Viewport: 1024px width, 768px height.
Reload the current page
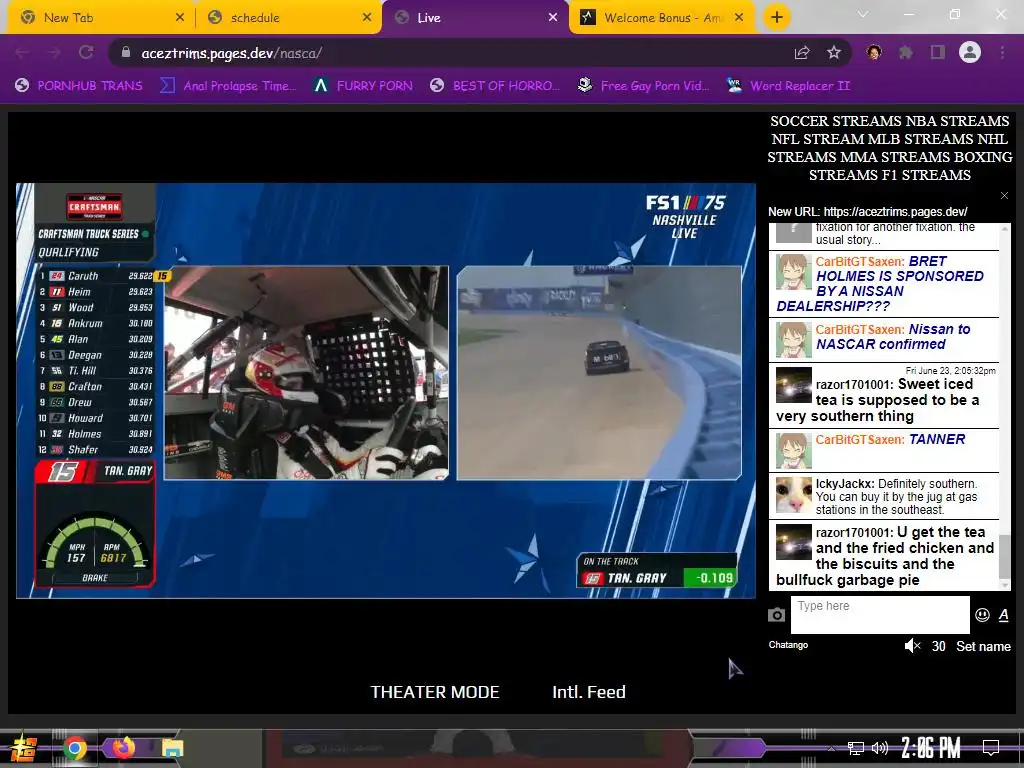coord(86,53)
